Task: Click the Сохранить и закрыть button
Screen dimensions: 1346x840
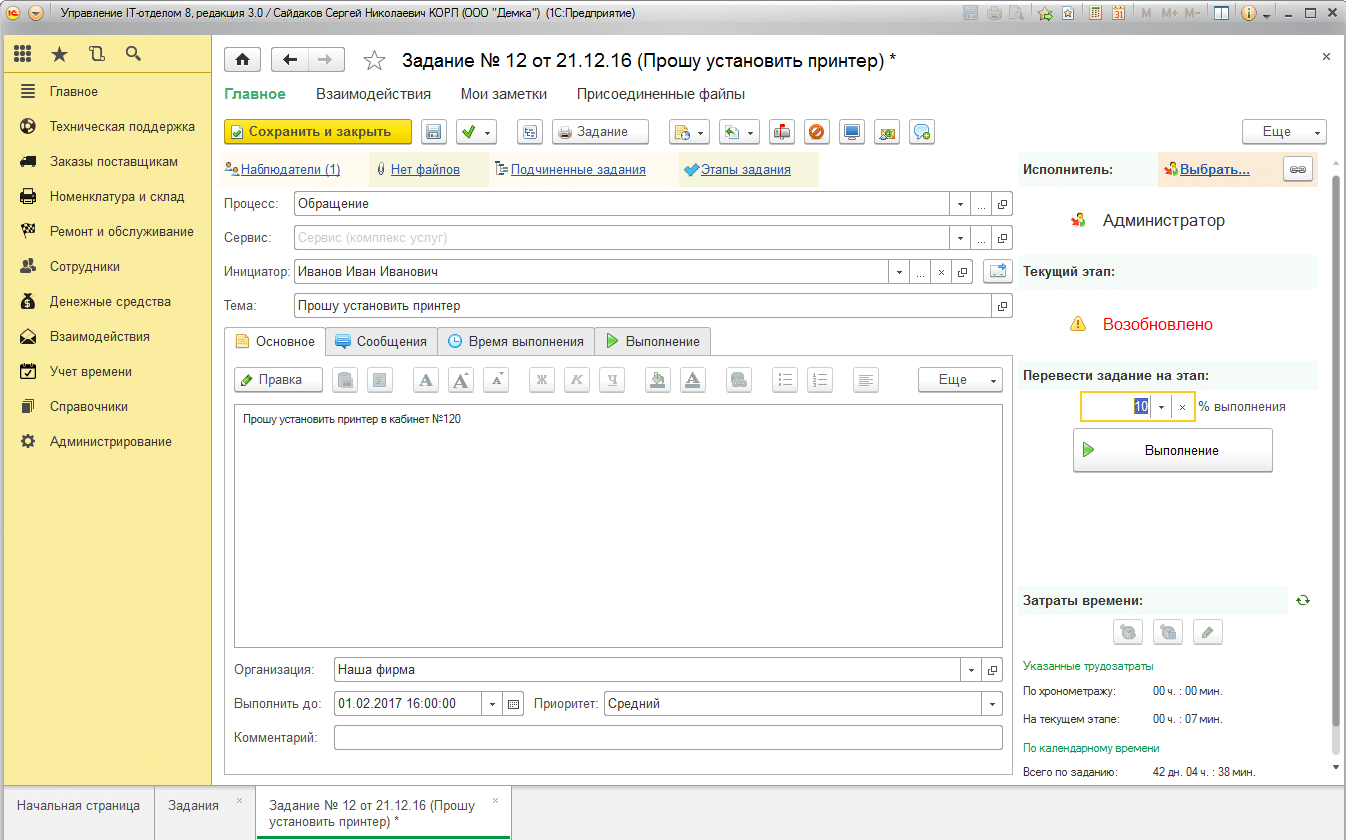Action: coord(318,132)
